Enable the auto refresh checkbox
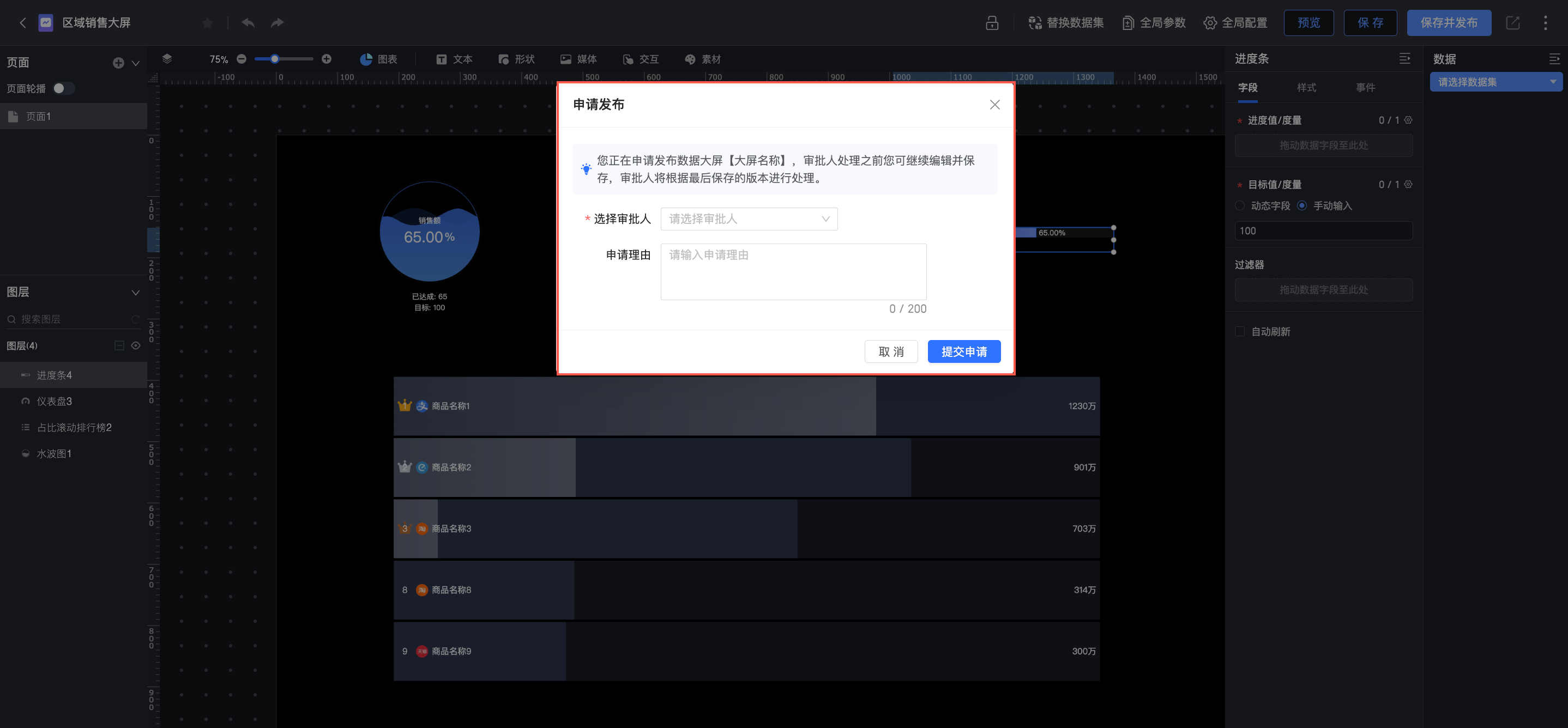This screenshot has width=1568, height=728. pos(1240,331)
